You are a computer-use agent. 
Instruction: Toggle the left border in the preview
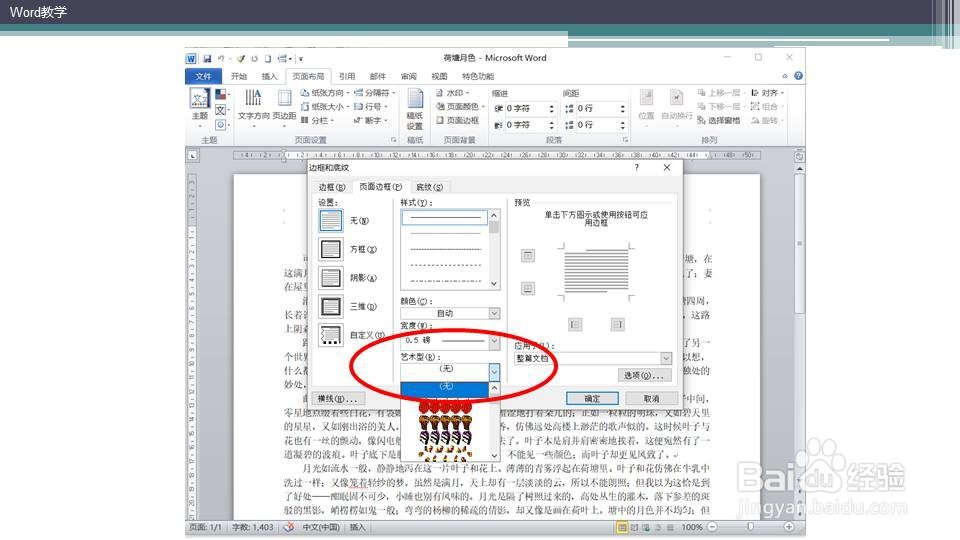[x=574, y=324]
